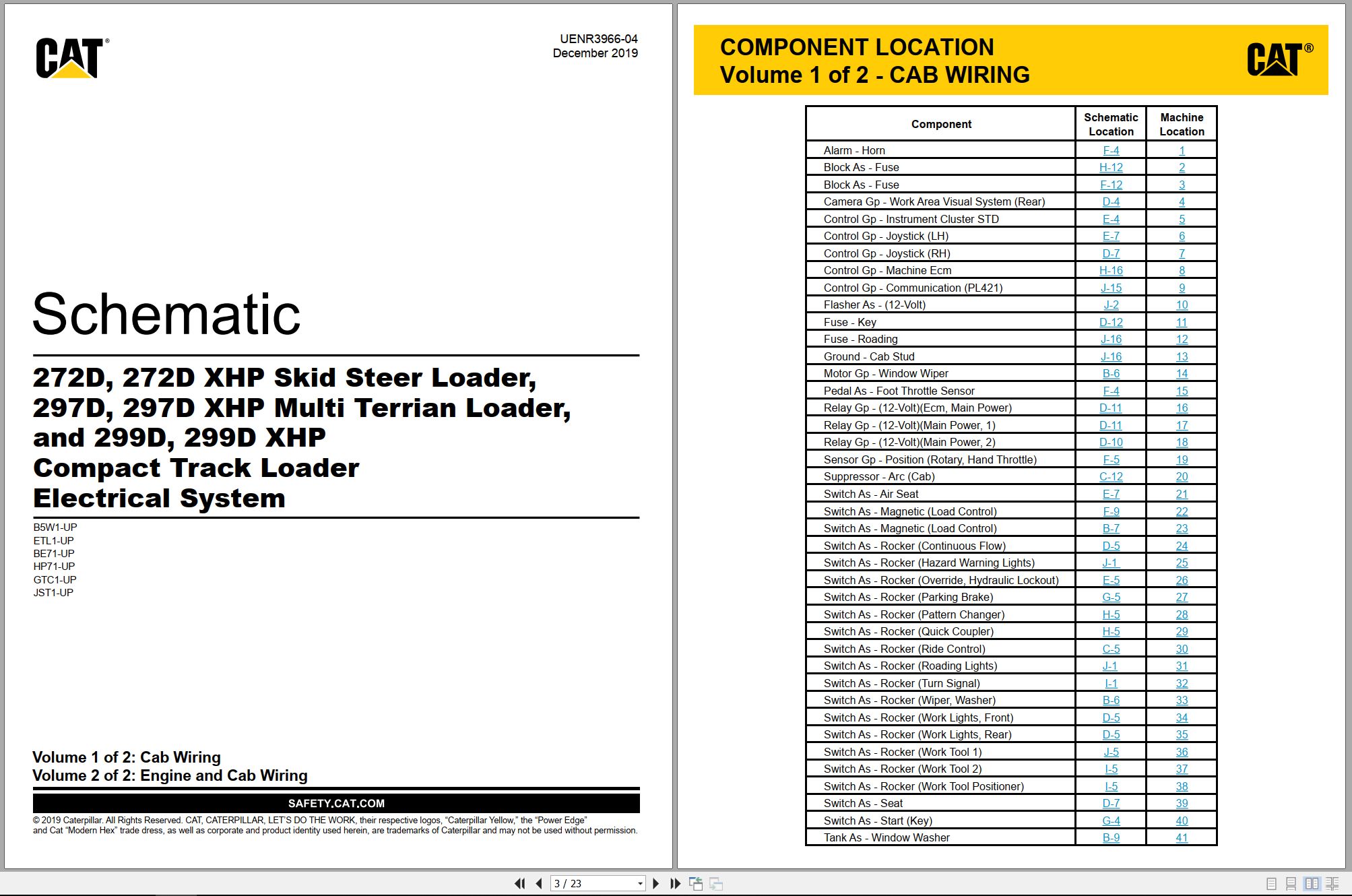
Task: Open machine location 35 for Work Lights, Rear
Action: (1182, 734)
